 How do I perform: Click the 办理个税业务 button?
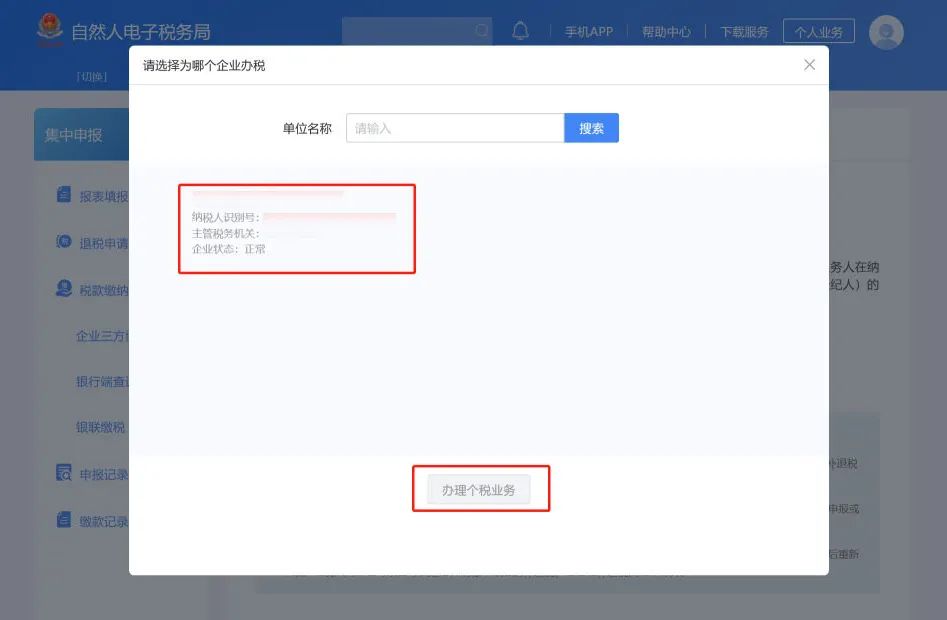pyautogui.click(x=478, y=490)
